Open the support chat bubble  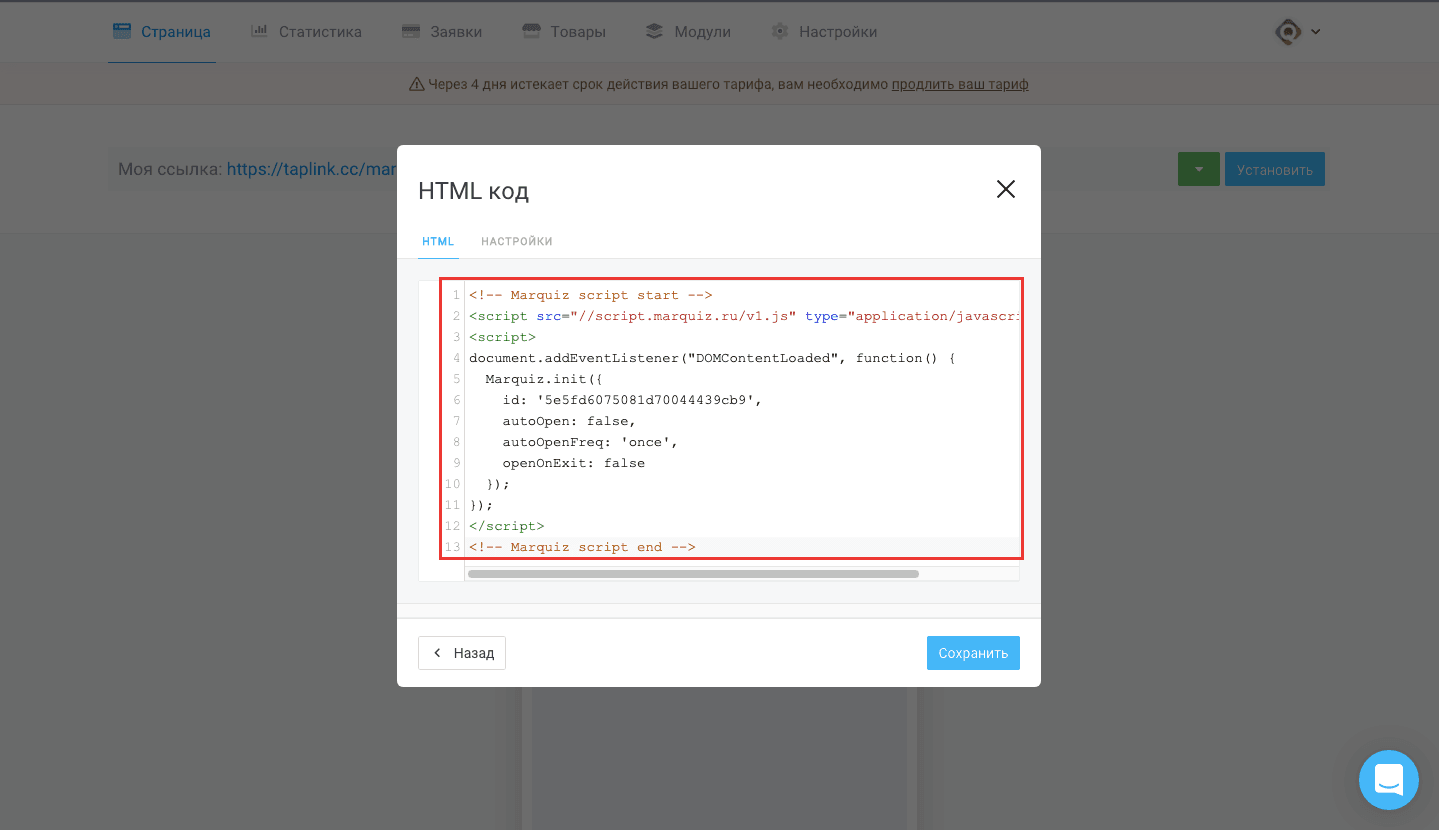1389,780
